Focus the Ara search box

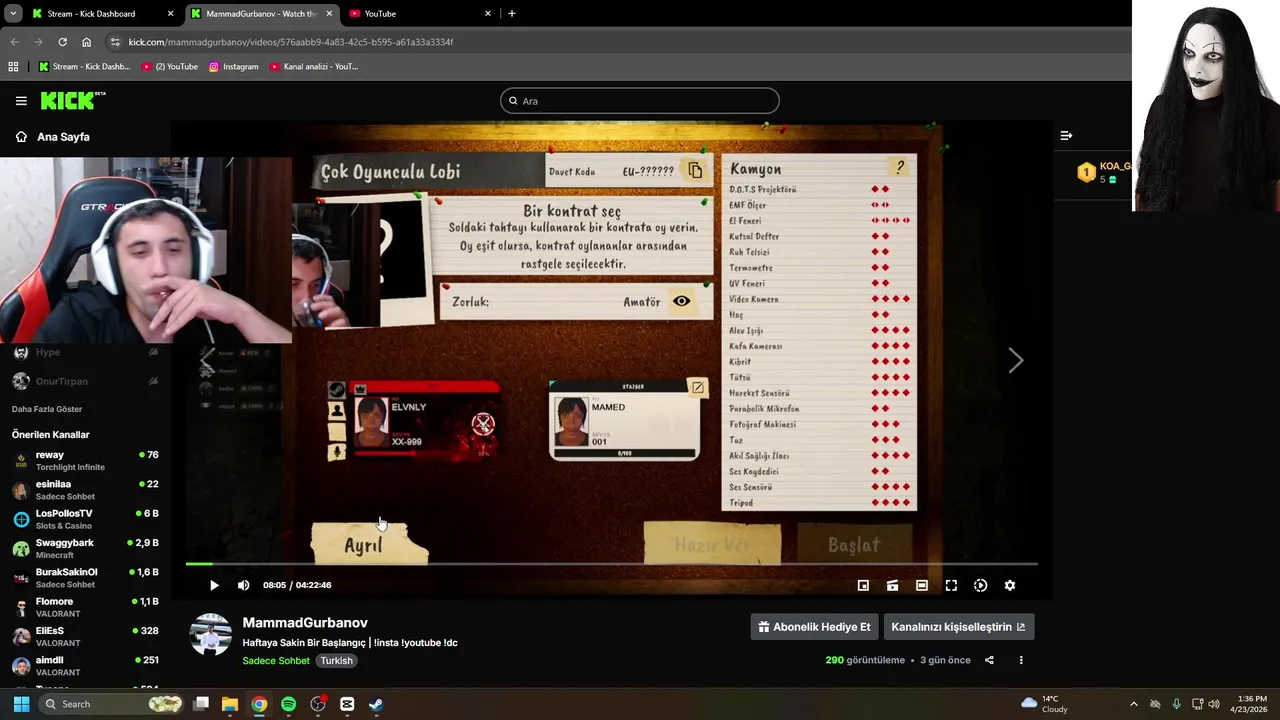[640, 101]
